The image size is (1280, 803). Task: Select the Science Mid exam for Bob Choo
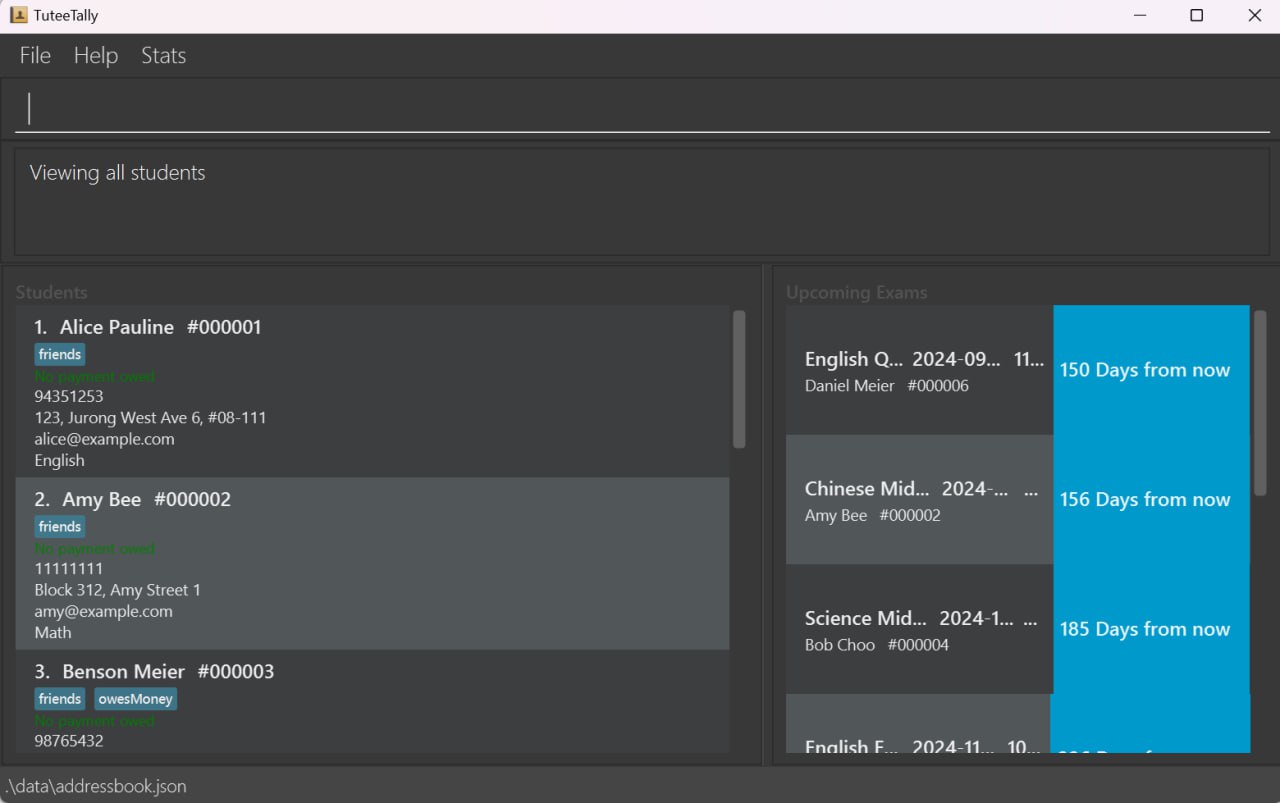pyautogui.click(x=918, y=629)
